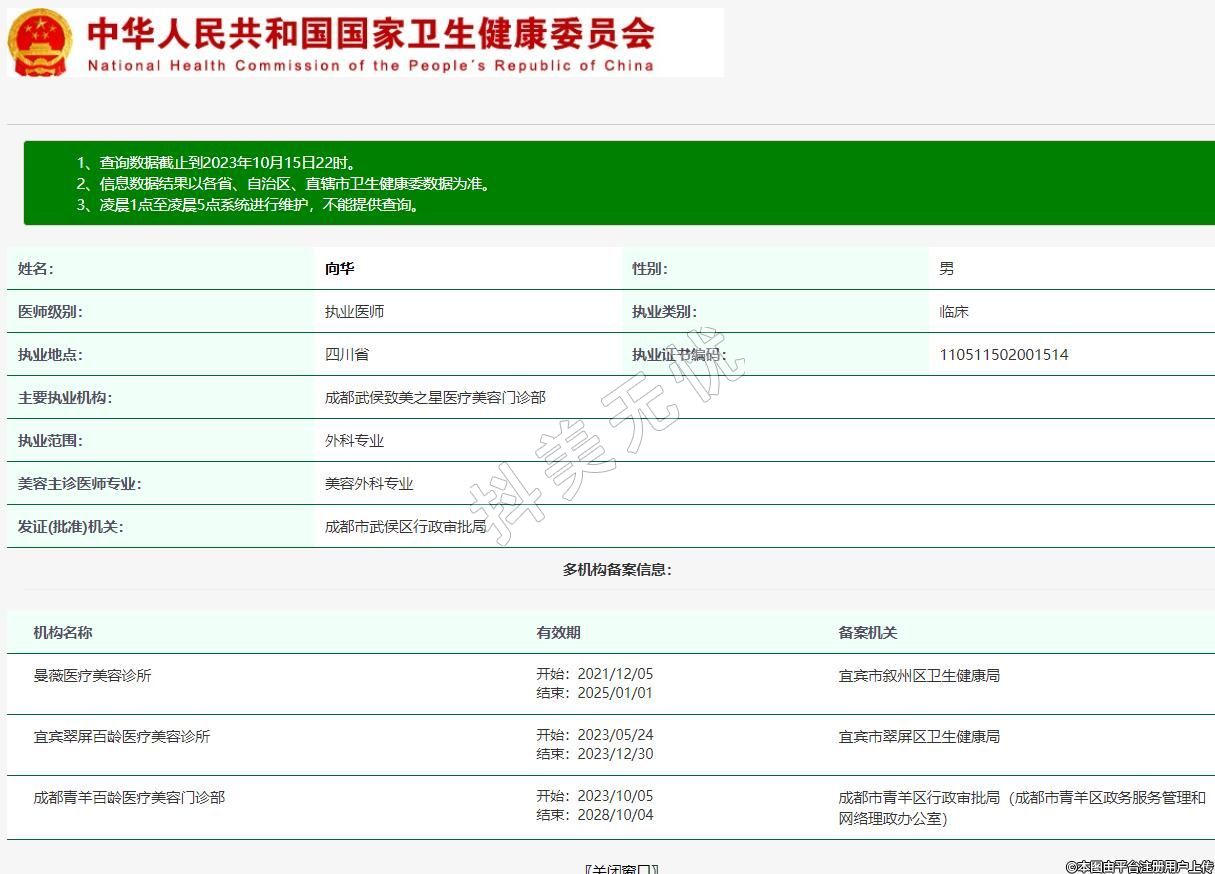The width and height of the screenshot is (1215, 874).
Task: Click the 中华人民共和国国家卫生健康委员会 header title
Action: pyautogui.click(x=370, y=34)
